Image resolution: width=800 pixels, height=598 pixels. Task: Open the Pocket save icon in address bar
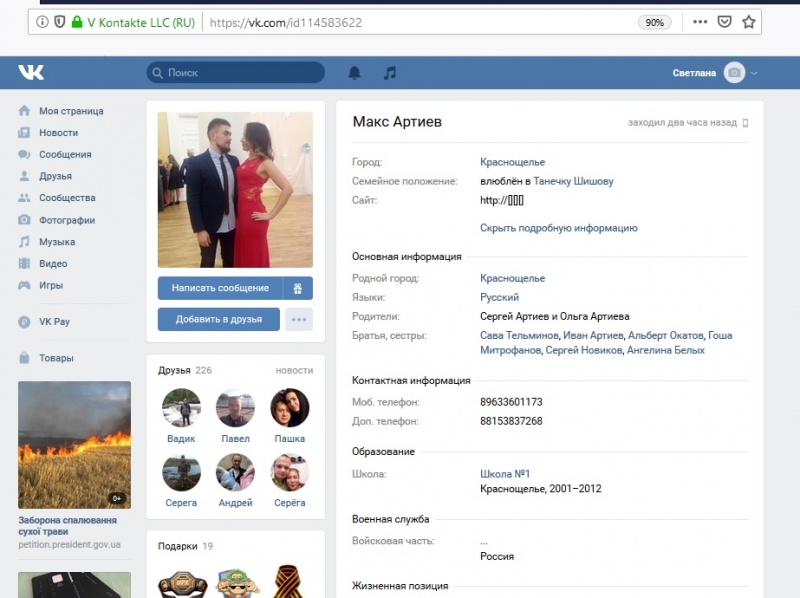(725, 21)
